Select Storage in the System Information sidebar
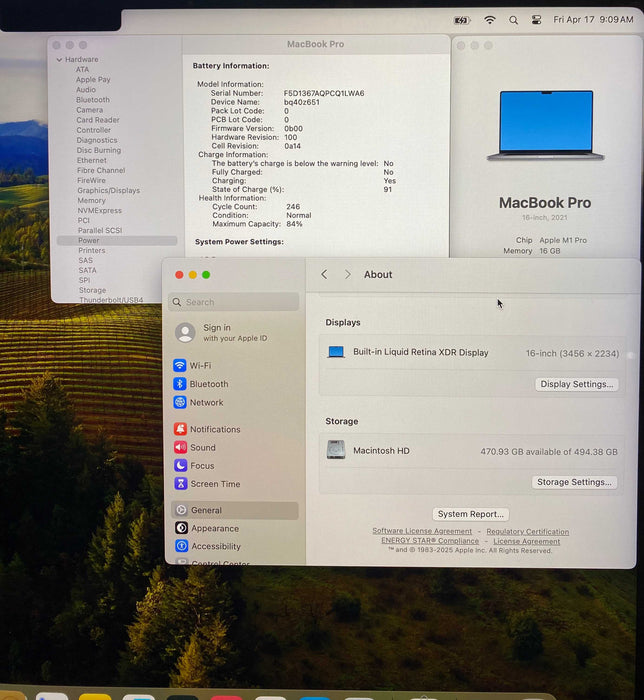This screenshot has height=700, width=644. (x=92, y=290)
